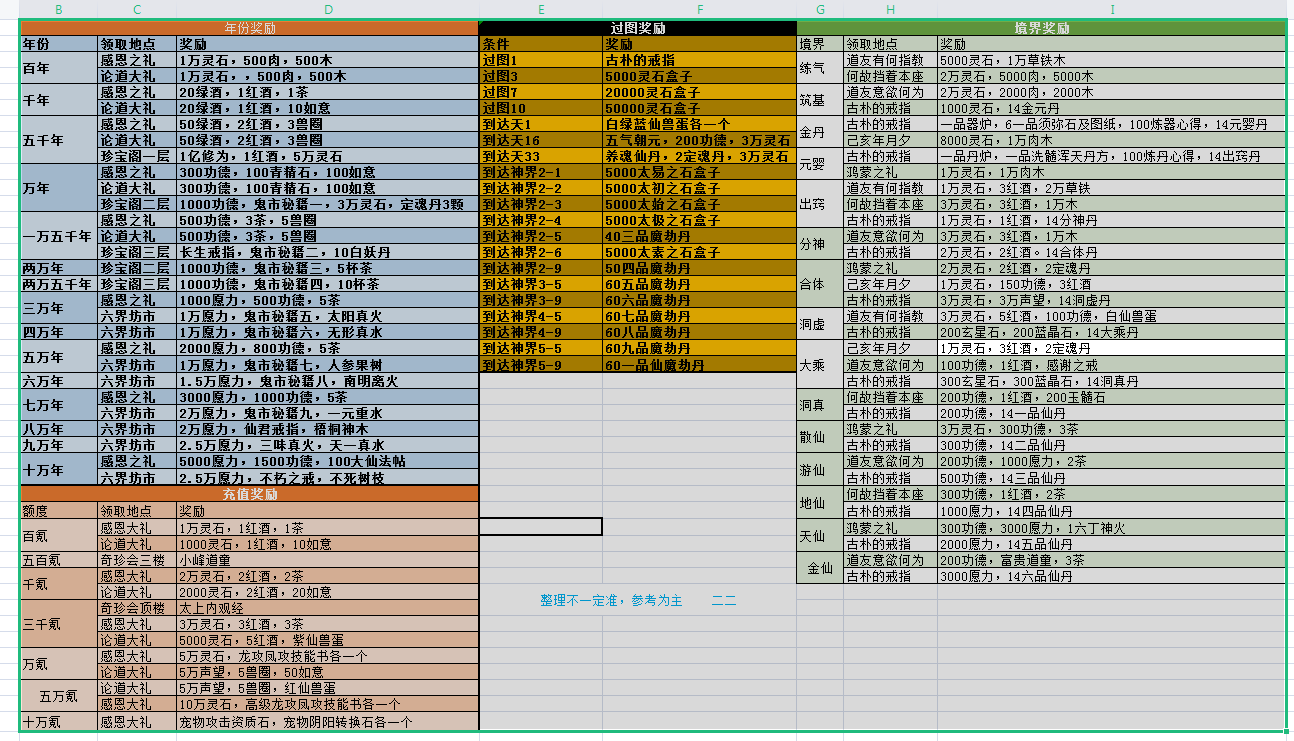Click the cell 300功德，3000愿力，1六丁神火
The image size is (1294, 741).
[1112, 527]
